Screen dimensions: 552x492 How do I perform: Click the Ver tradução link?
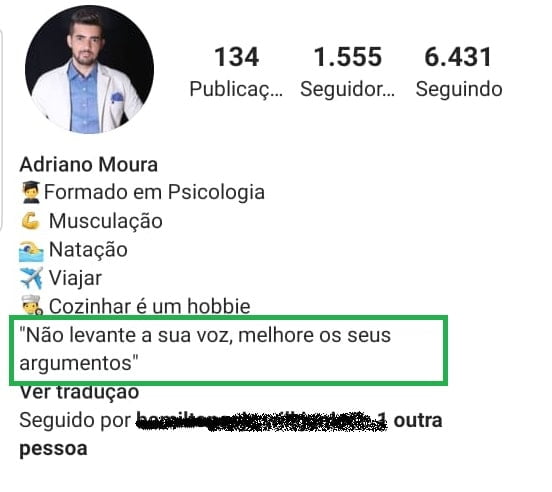click(79, 392)
